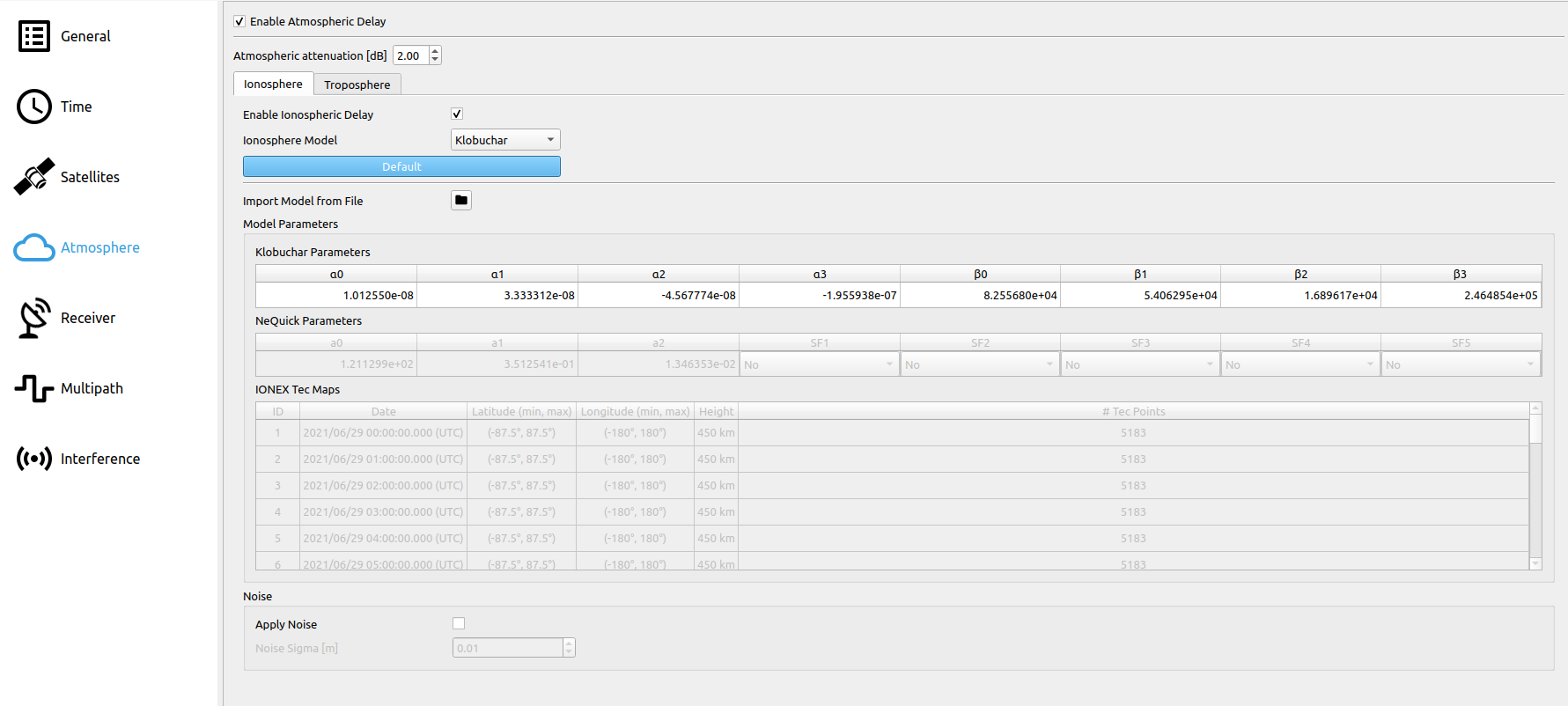This screenshot has width=1568, height=706.
Task: Uncheck Enable Atmospheric Delay checkbox
Action: point(239,21)
